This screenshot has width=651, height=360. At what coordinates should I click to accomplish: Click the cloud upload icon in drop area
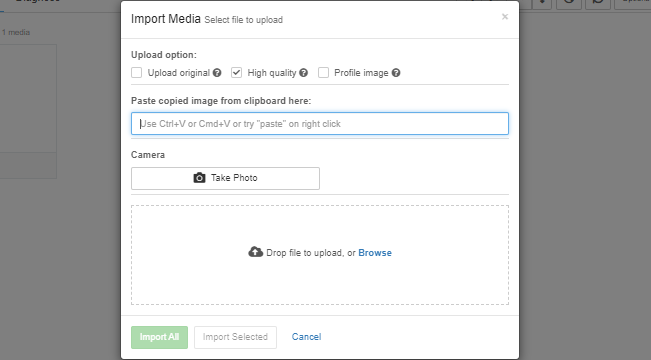(x=255, y=252)
